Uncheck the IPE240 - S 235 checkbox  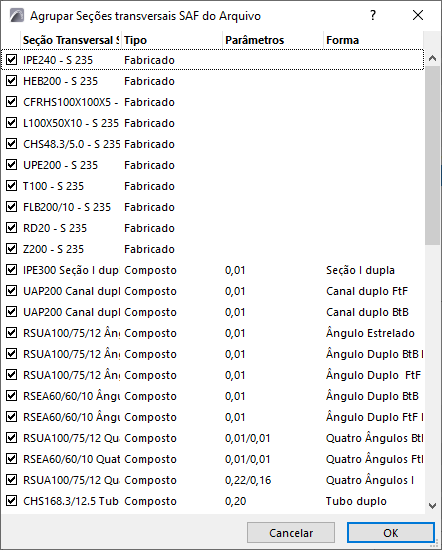[12, 60]
